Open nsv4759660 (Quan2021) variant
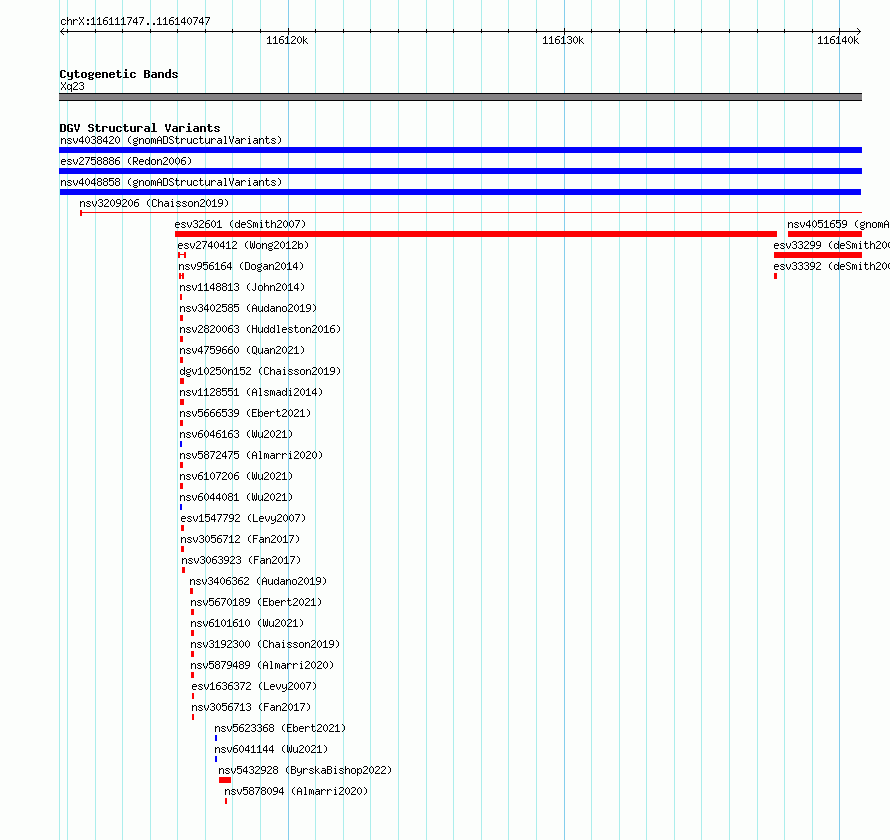Screen dimensions: 890x840 (242, 350)
